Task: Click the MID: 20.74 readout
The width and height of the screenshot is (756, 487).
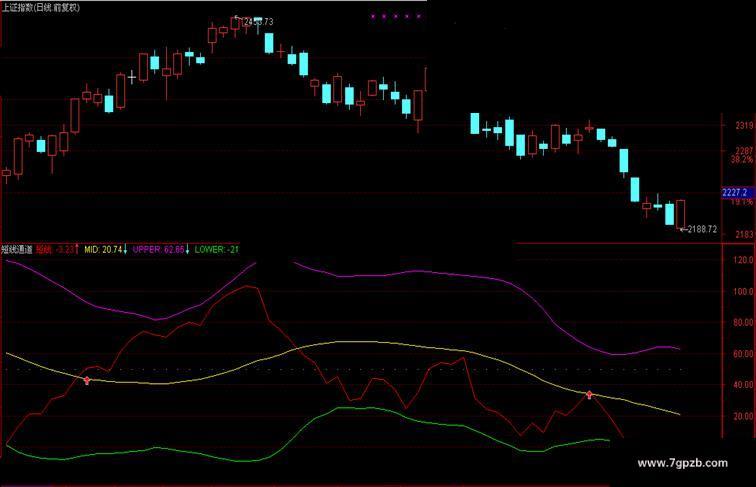Action: click(x=103, y=249)
